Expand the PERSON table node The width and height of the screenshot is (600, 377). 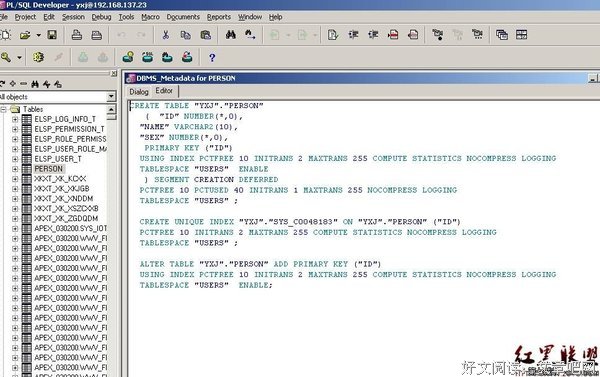pos(15,169)
